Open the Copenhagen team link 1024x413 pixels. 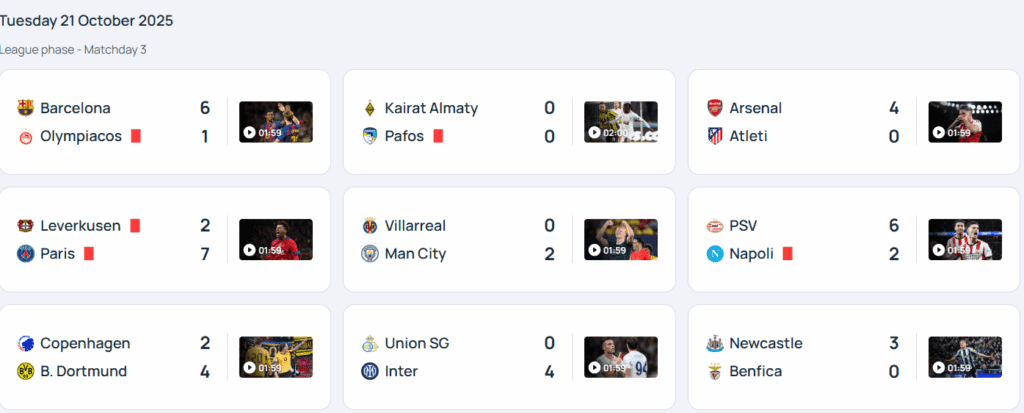(x=85, y=344)
